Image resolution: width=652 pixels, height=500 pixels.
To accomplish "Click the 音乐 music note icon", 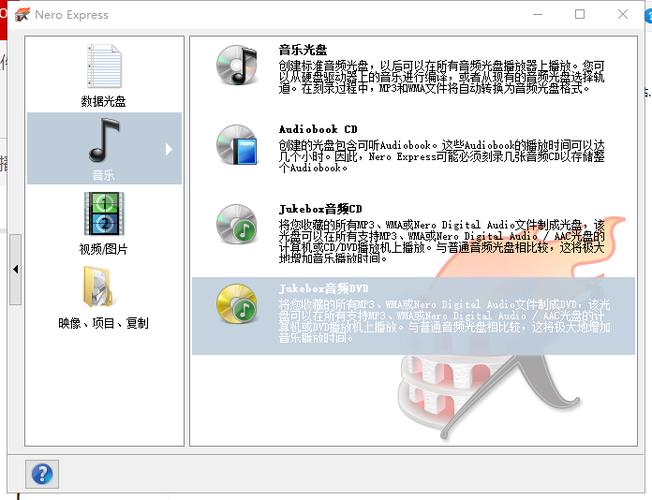I will pyautogui.click(x=104, y=140).
